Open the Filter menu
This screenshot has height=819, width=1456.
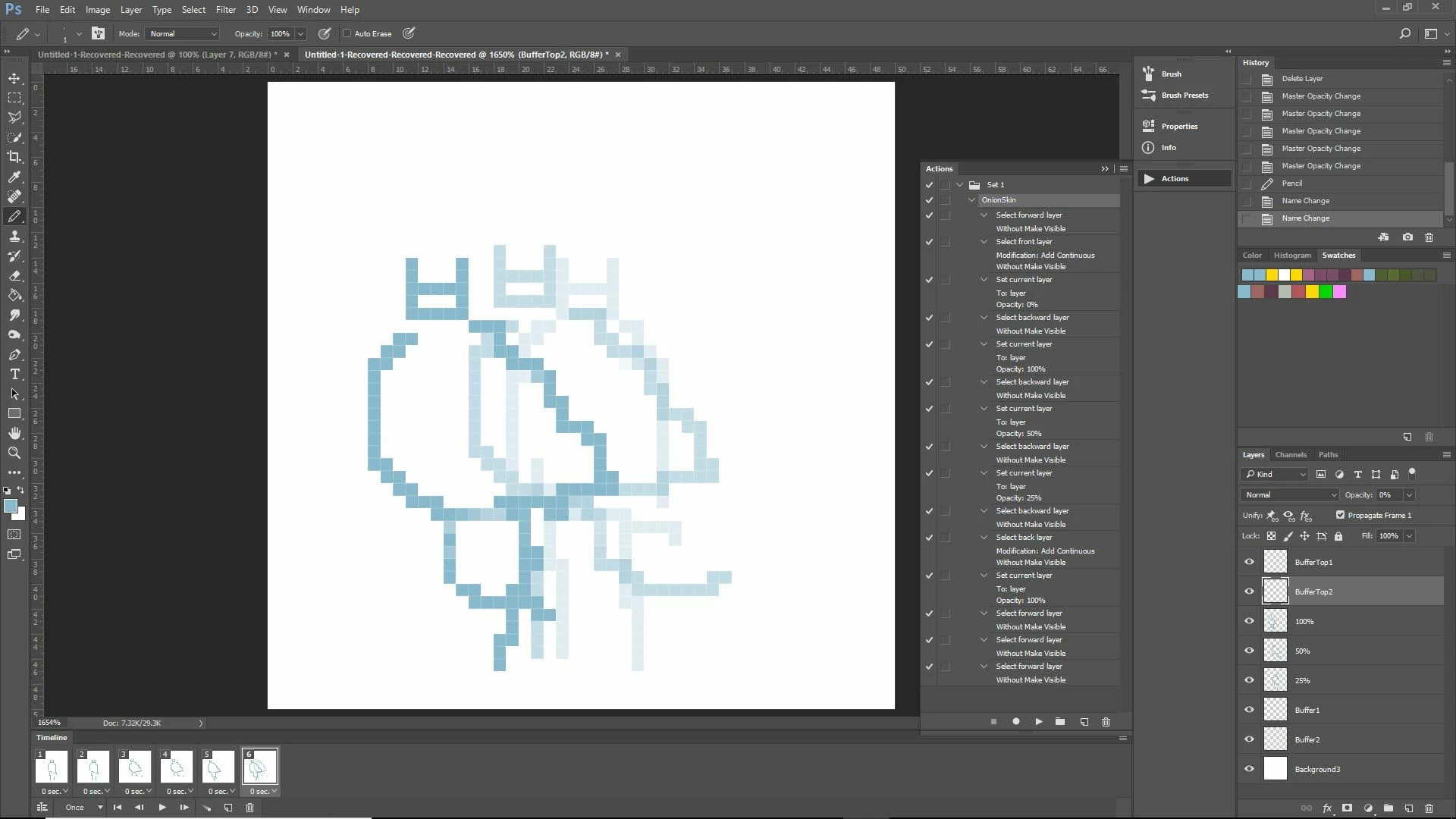(x=225, y=10)
